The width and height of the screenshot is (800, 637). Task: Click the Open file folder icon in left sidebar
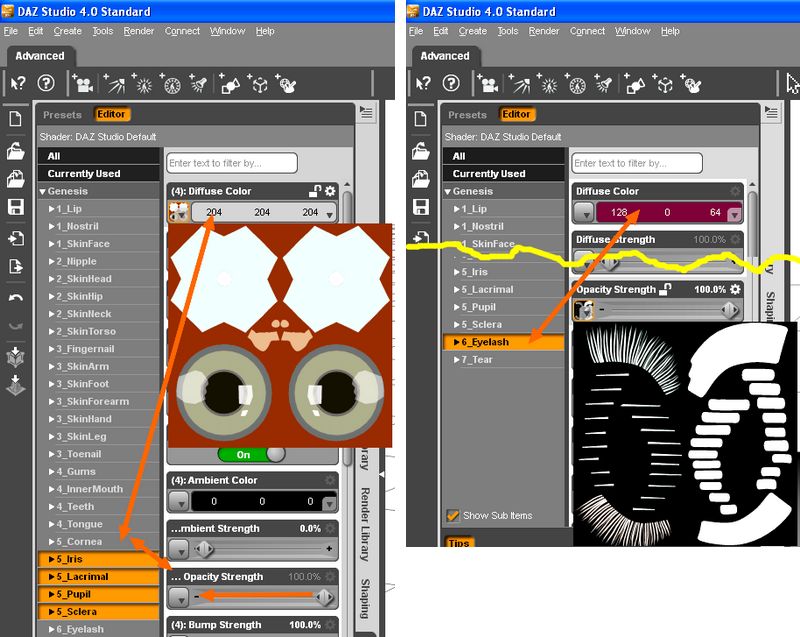coord(15,151)
